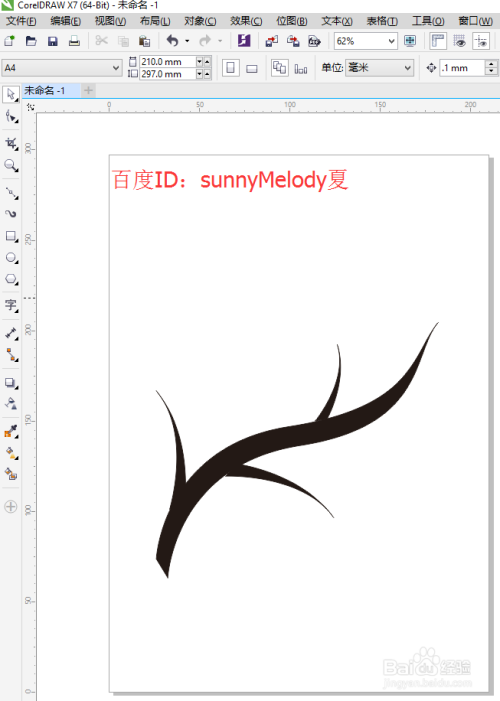The width and height of the screenshot is (500, 701).
Task: Edit the page height 297.0 mm field
Action: tap(167, 74)
